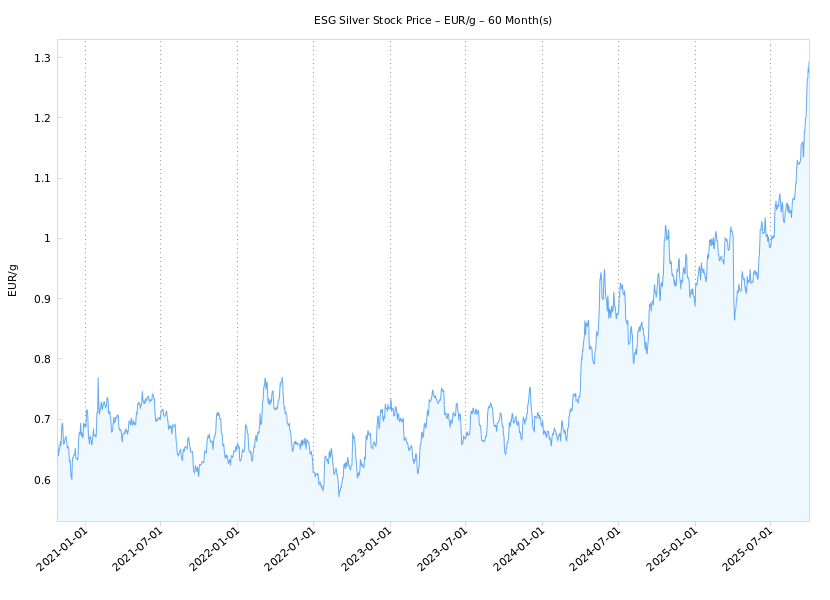This screenshot has width=830, height=600.
Task: Click the 1.3 y-axis tick label
Action: point(40,58)
